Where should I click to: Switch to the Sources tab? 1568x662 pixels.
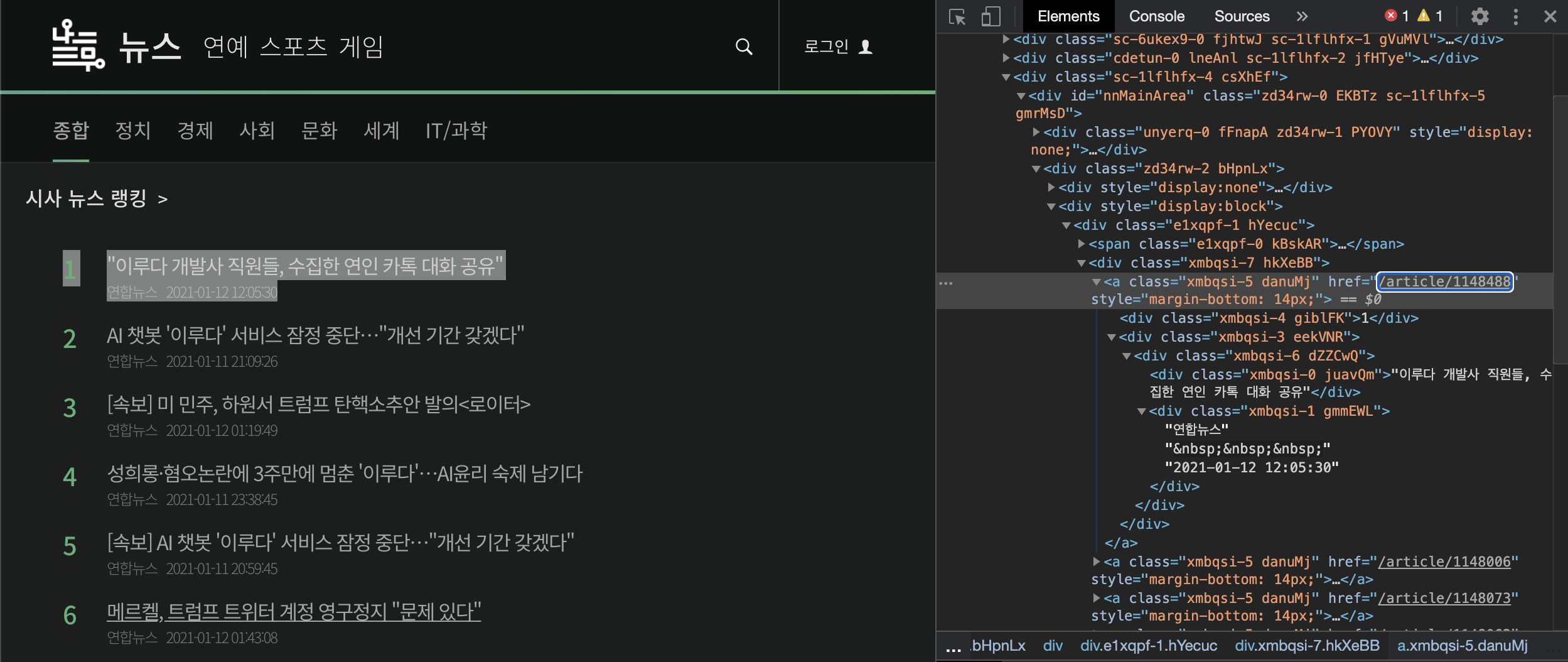coord(1241,16)
